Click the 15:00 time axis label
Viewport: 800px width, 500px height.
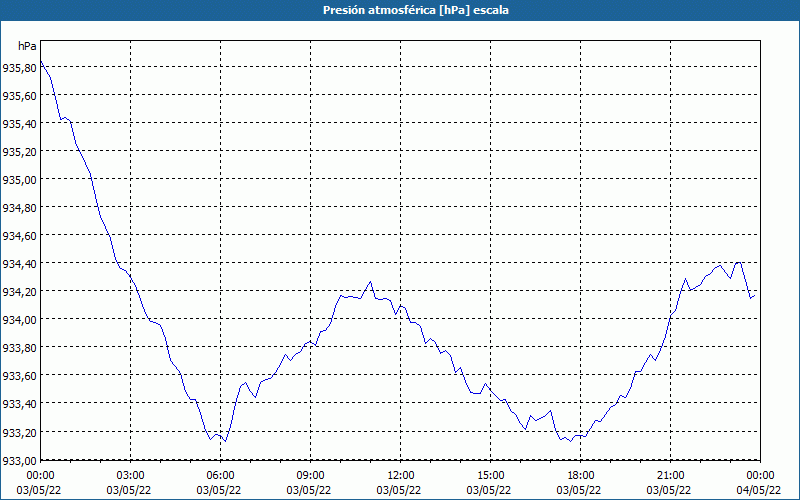pyautogui.click(x=490, y=476)
